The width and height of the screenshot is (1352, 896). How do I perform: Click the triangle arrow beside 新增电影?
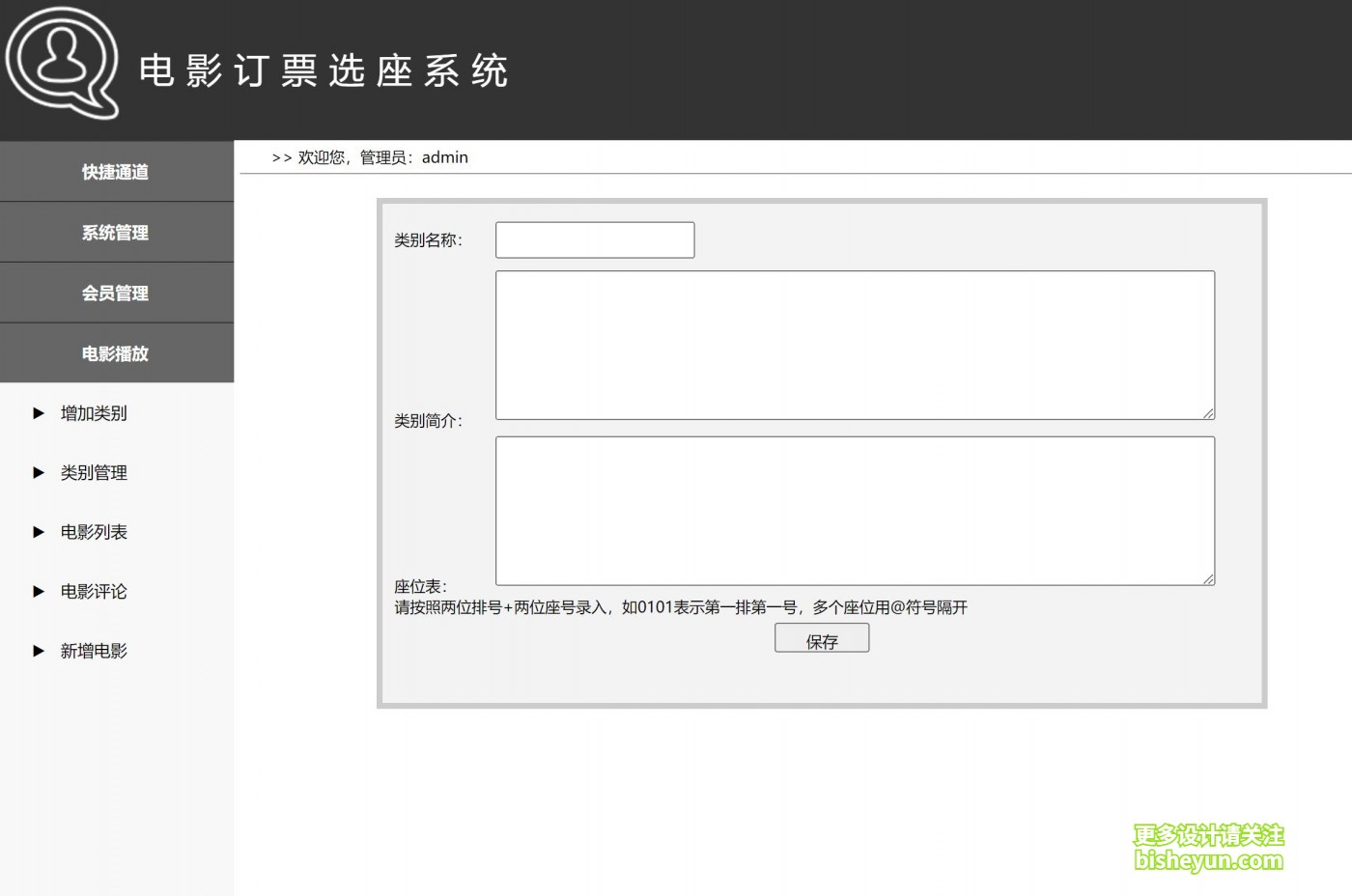point(39,651)
